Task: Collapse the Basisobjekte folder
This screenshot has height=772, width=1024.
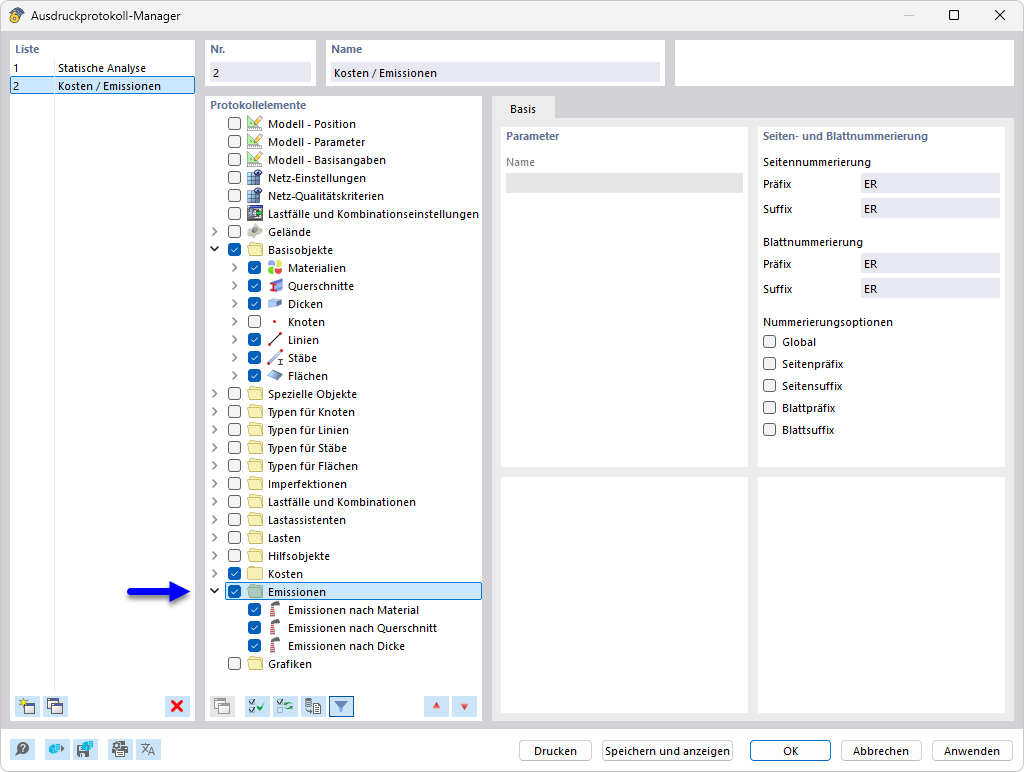Action: (214, 249)
